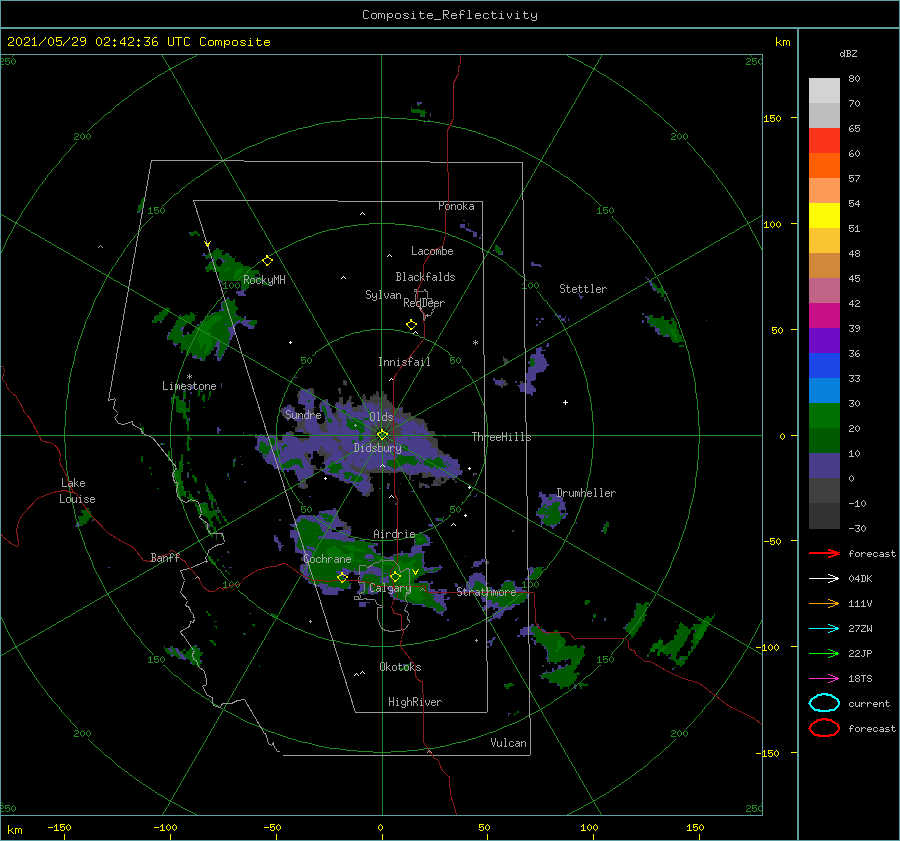Click the 'Stettler' city label
Screen dimensions: 900x841
coord(583,289)
